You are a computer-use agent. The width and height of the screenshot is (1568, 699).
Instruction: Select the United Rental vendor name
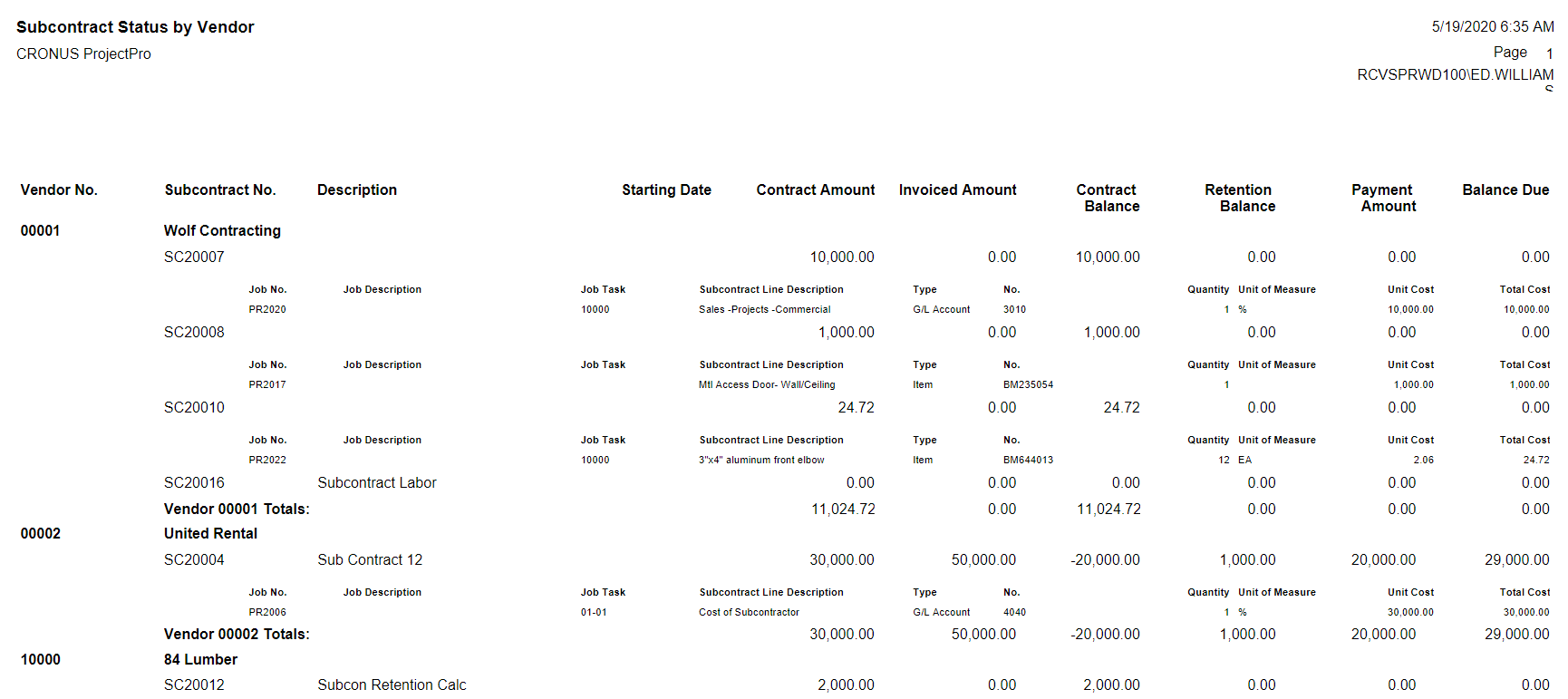point(210,533)
